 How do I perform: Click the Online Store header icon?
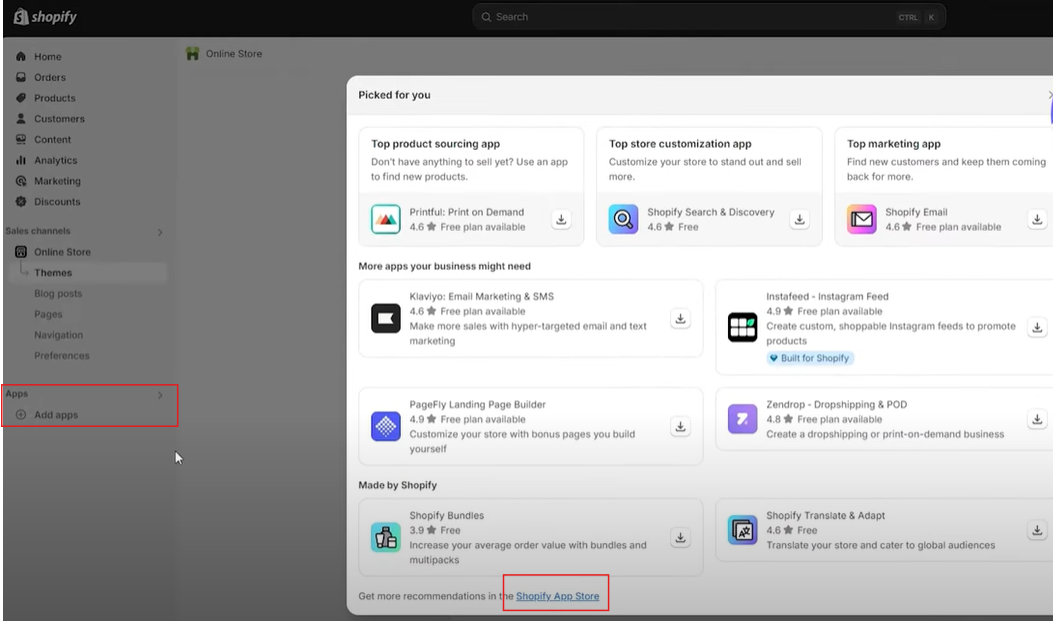193,54
